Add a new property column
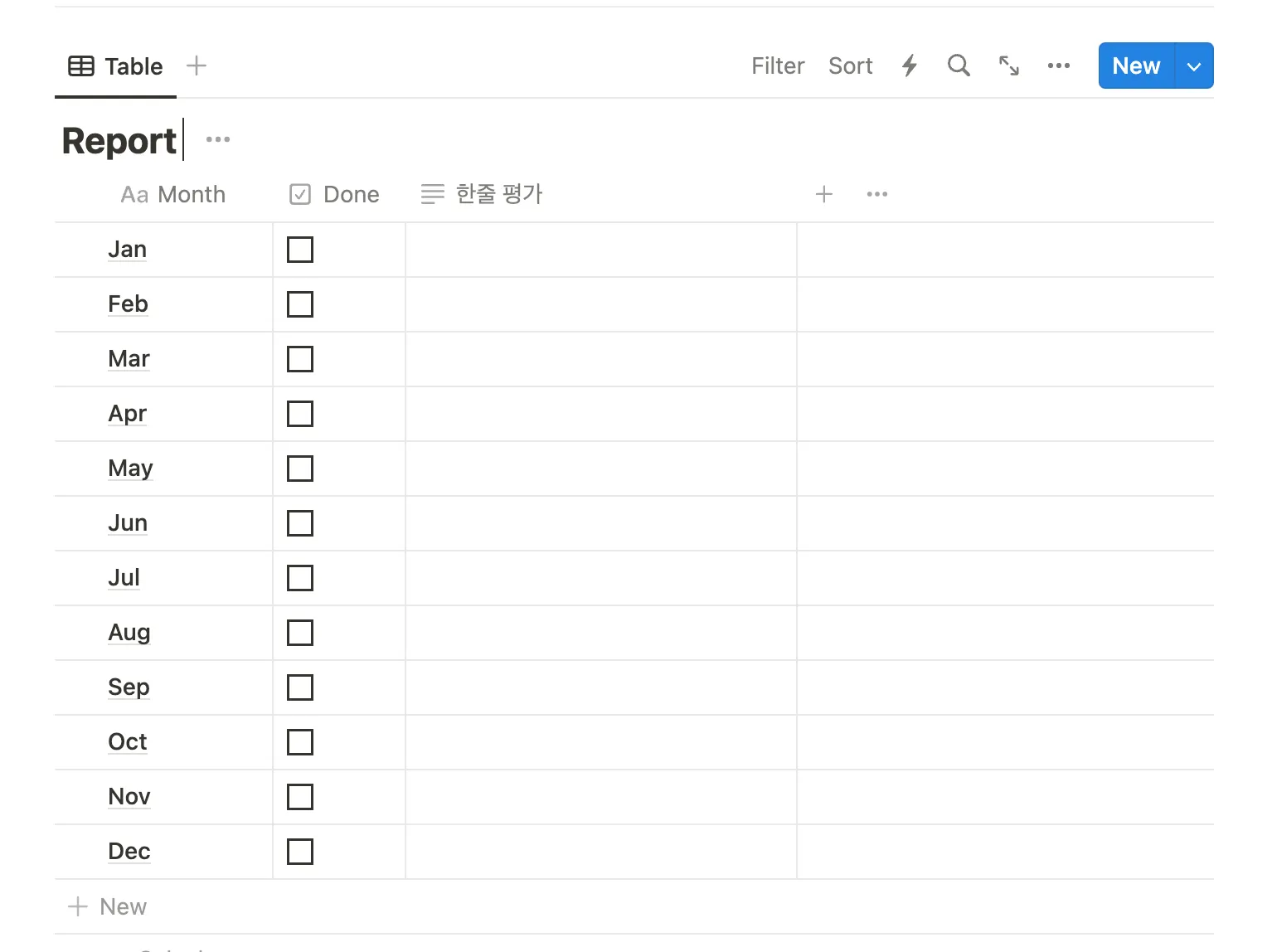 click(x=823, y=194)
